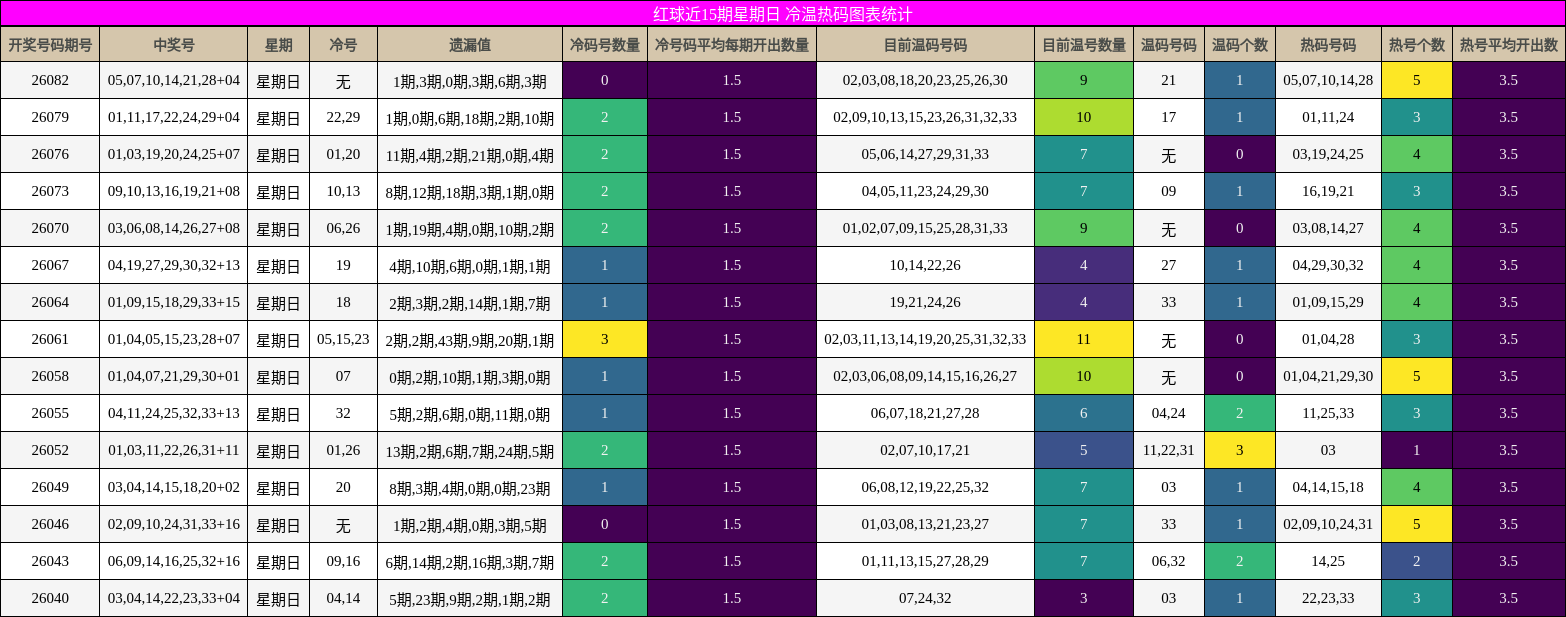
Task: Click winning numbers 09,10,13,16,19,21+08
Action: tap(174, 191)
